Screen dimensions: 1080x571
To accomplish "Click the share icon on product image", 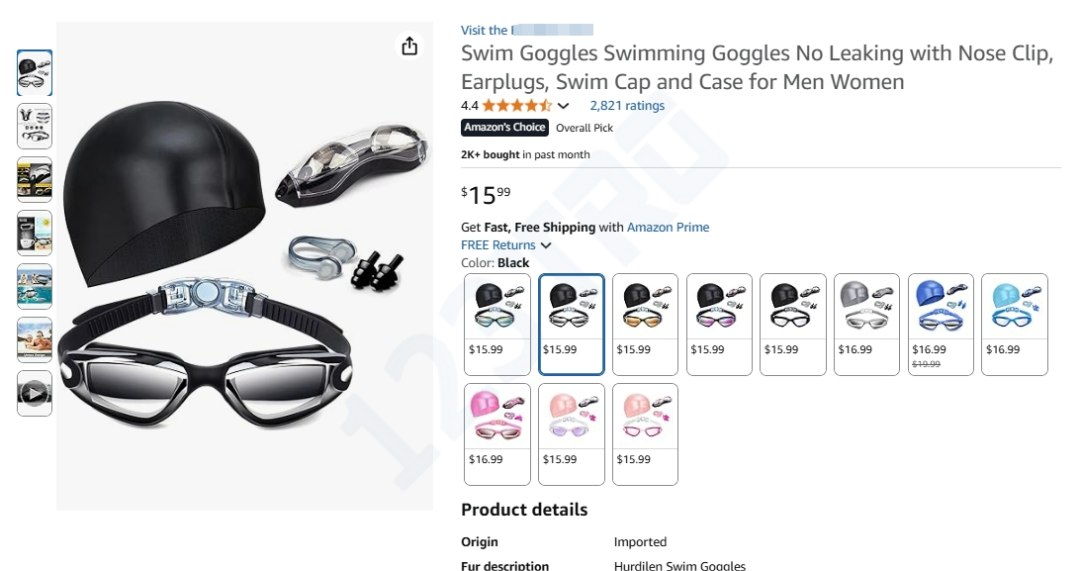I will [409, 46].
